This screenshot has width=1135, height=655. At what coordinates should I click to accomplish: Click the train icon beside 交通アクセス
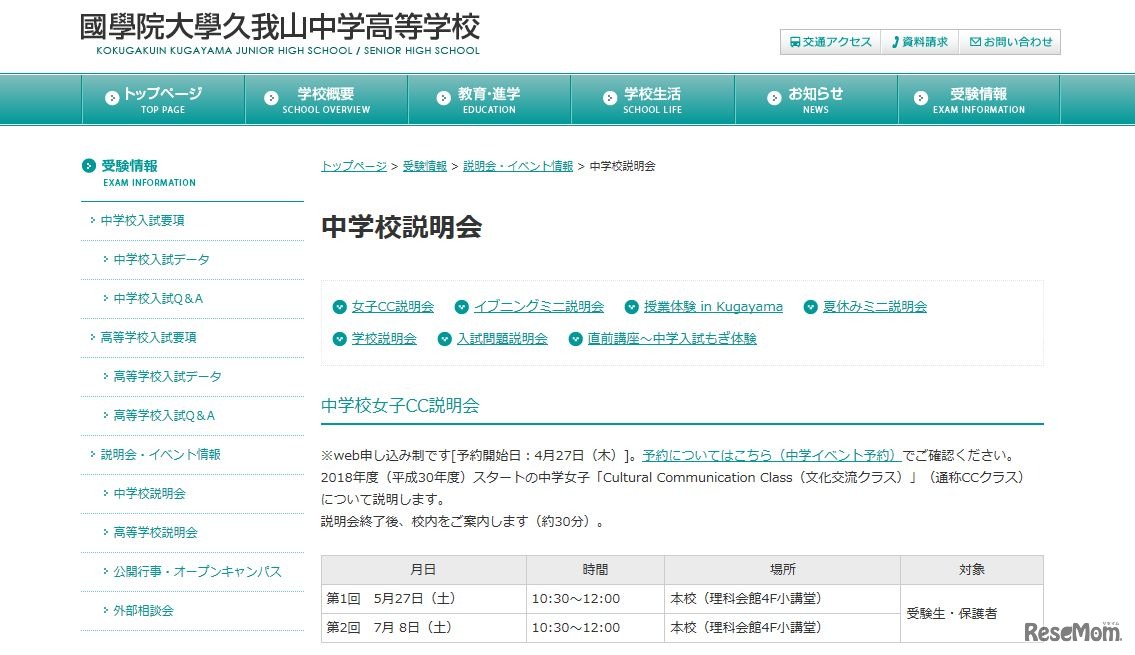coord(795,42)
